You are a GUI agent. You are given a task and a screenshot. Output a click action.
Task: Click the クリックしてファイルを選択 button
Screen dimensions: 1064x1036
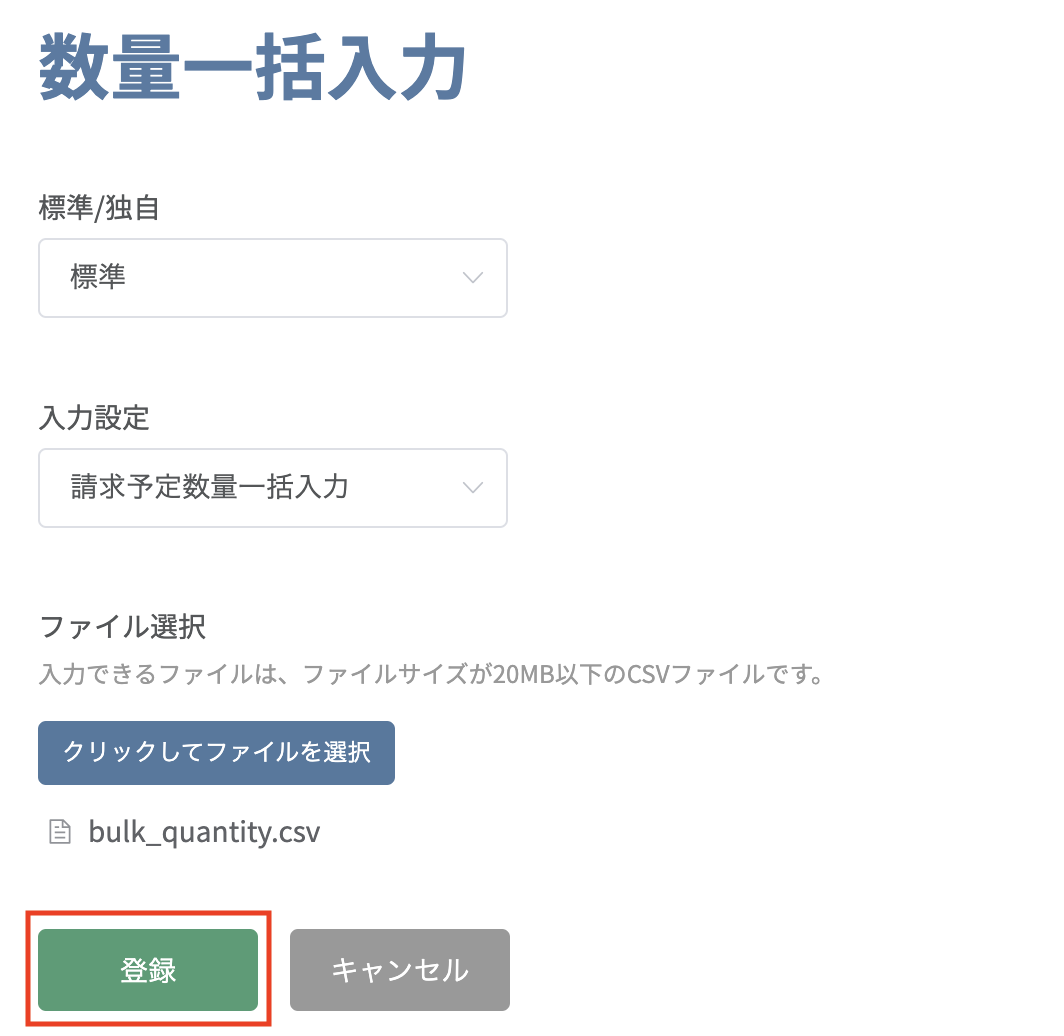click(x=216, y=752)
